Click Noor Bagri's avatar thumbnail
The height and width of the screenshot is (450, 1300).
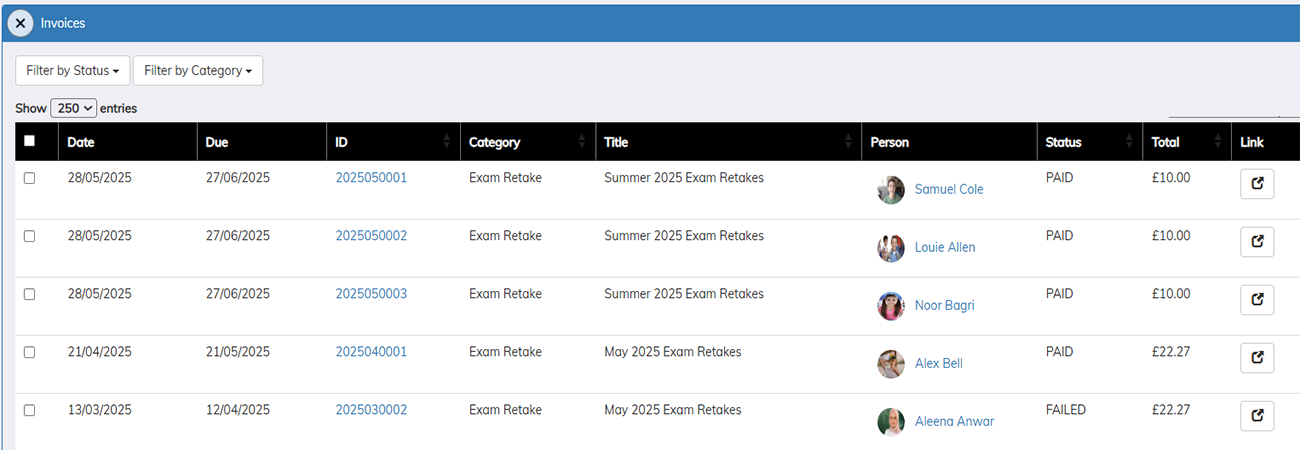click(890, 305)
